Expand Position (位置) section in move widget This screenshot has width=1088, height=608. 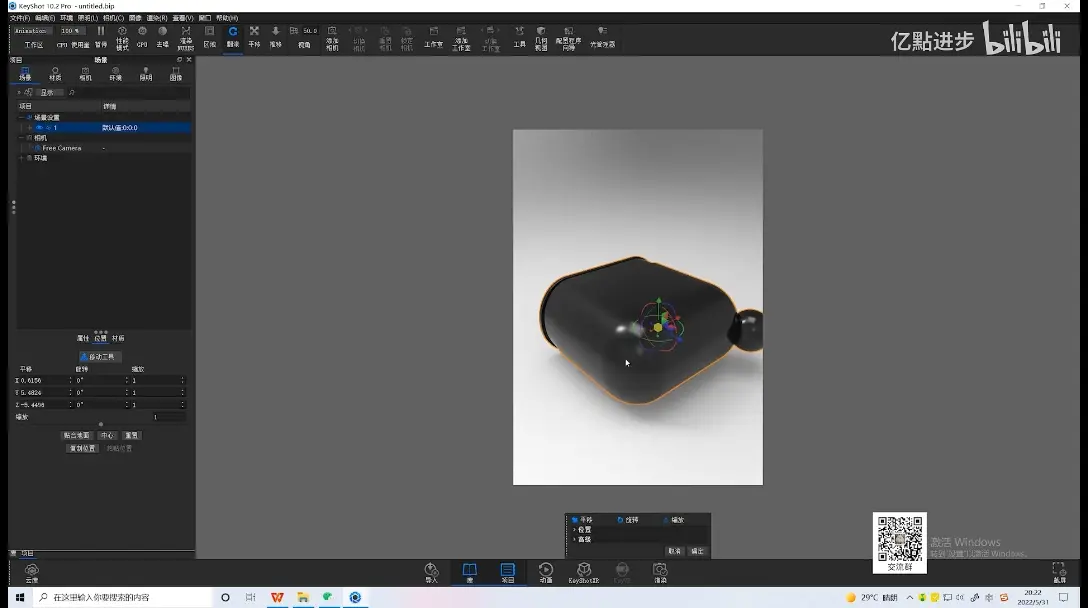pyautogui.click(x=574, y=530)
